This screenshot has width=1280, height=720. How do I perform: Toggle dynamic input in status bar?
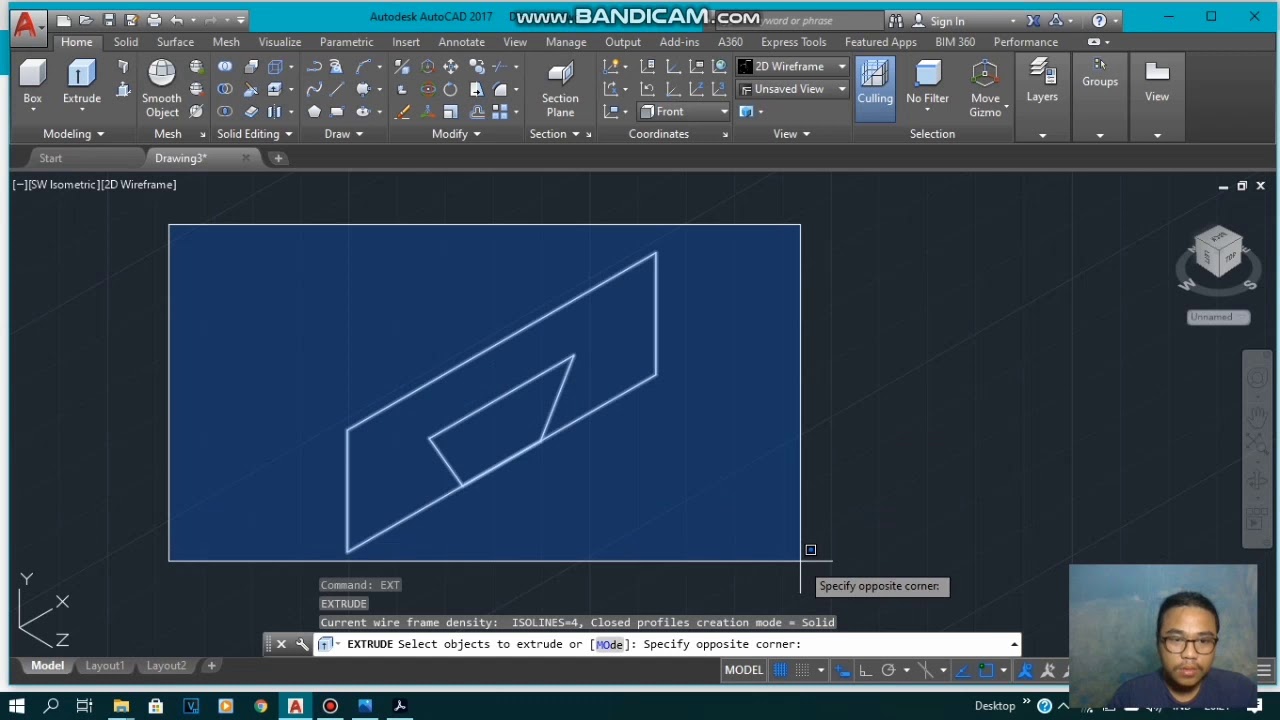[844, 670]
